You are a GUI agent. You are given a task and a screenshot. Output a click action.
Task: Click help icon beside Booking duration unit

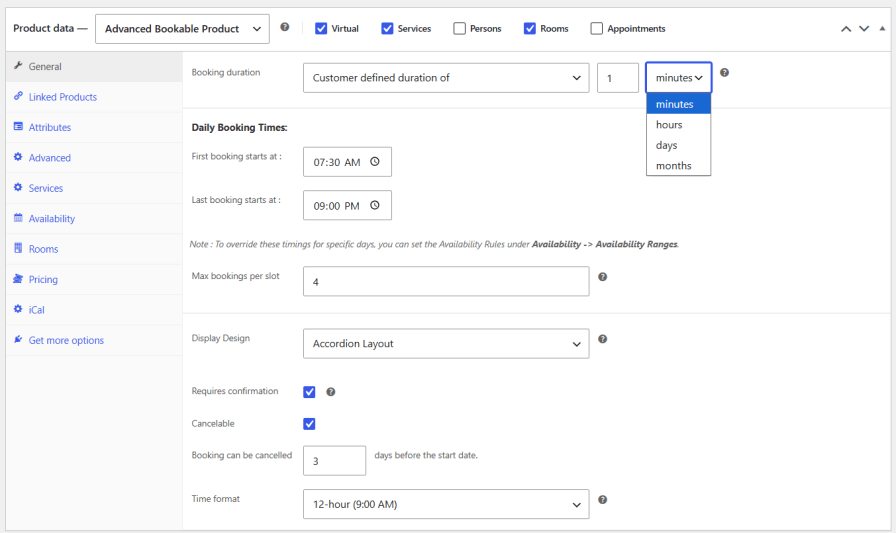coord(725,73)
